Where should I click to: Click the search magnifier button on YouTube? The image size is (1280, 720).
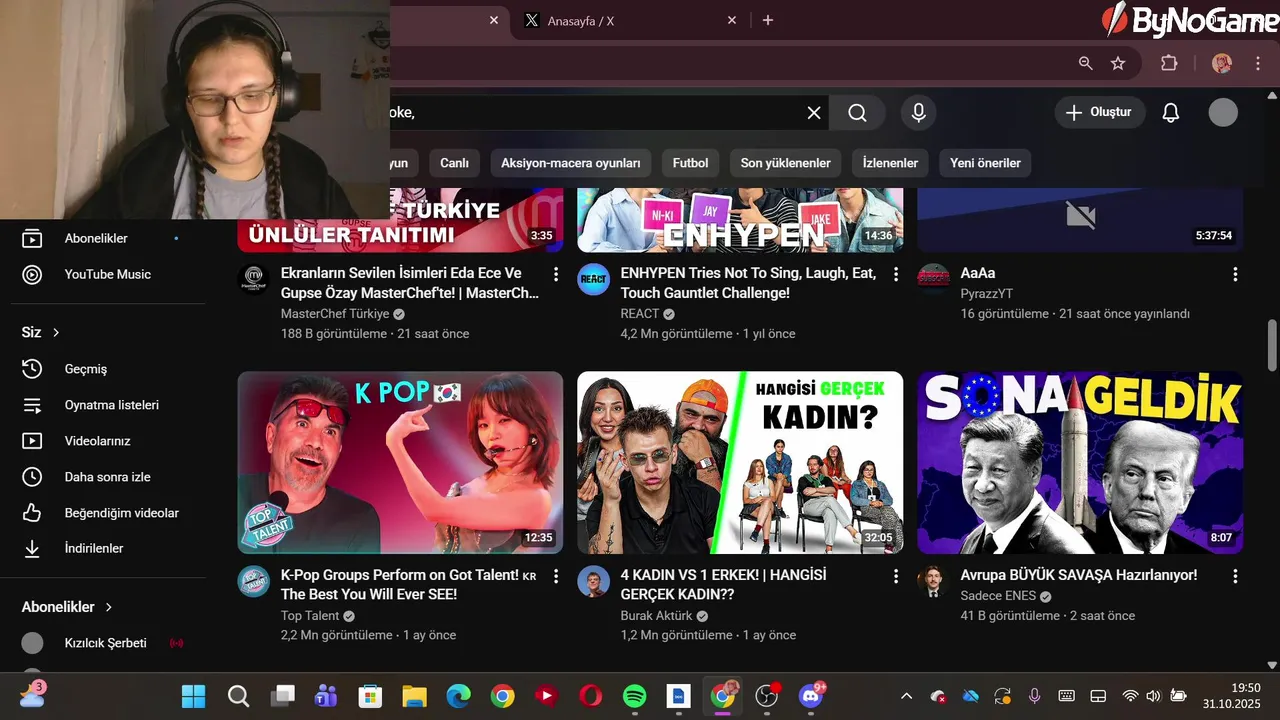point(858,113)
